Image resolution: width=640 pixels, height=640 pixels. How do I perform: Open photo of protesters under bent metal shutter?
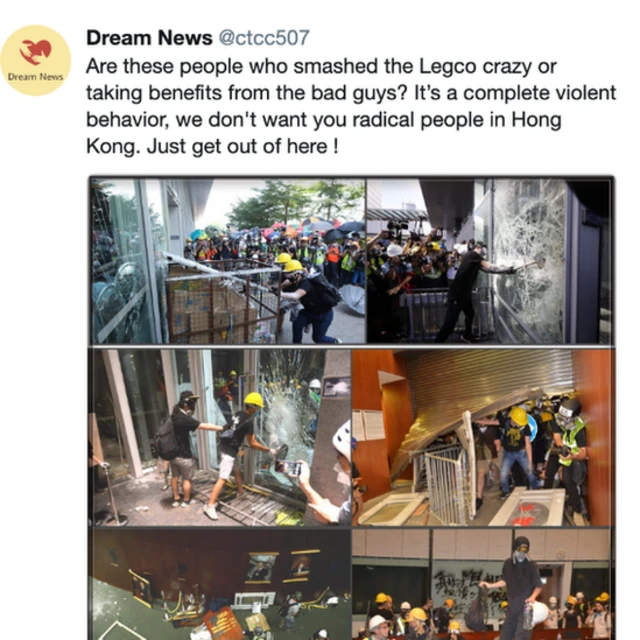[482, 438]
